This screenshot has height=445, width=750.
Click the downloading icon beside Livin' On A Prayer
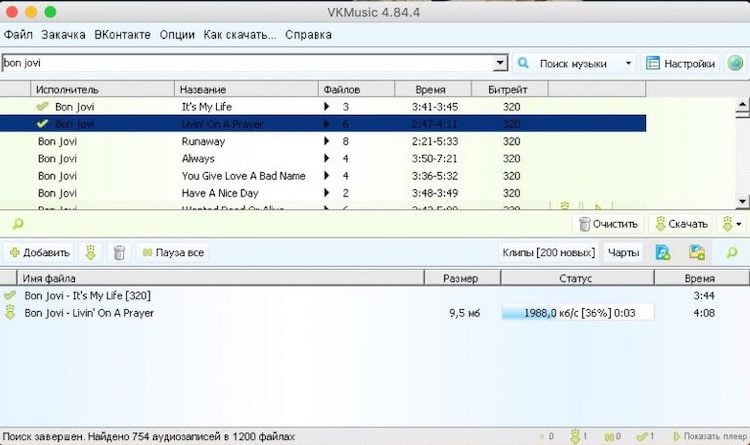click(10, 313)
